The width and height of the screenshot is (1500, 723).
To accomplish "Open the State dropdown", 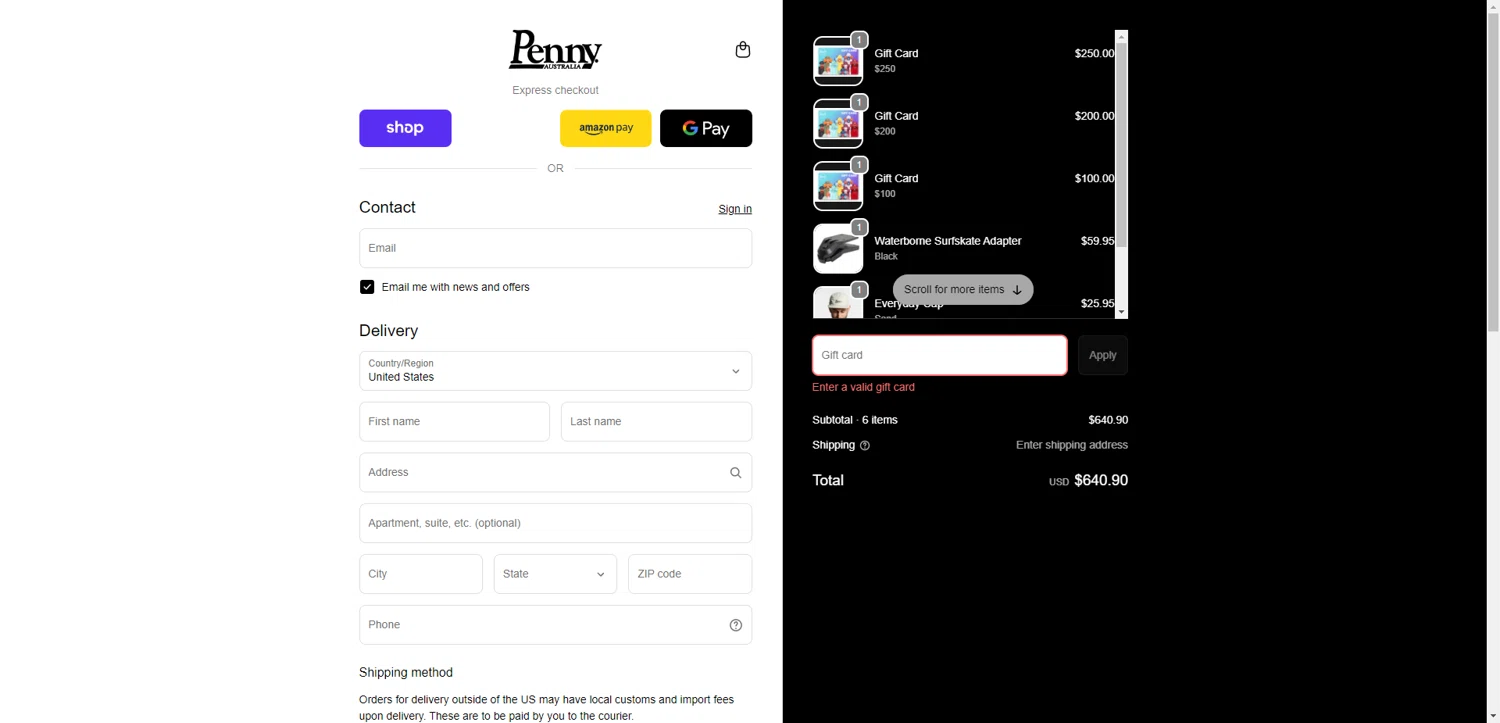I will (556, 574).
